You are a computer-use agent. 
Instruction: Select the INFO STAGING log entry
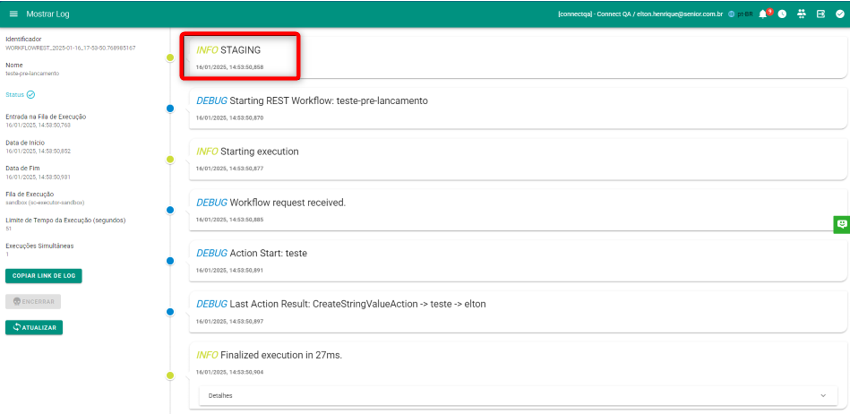(x=518, y=58)
